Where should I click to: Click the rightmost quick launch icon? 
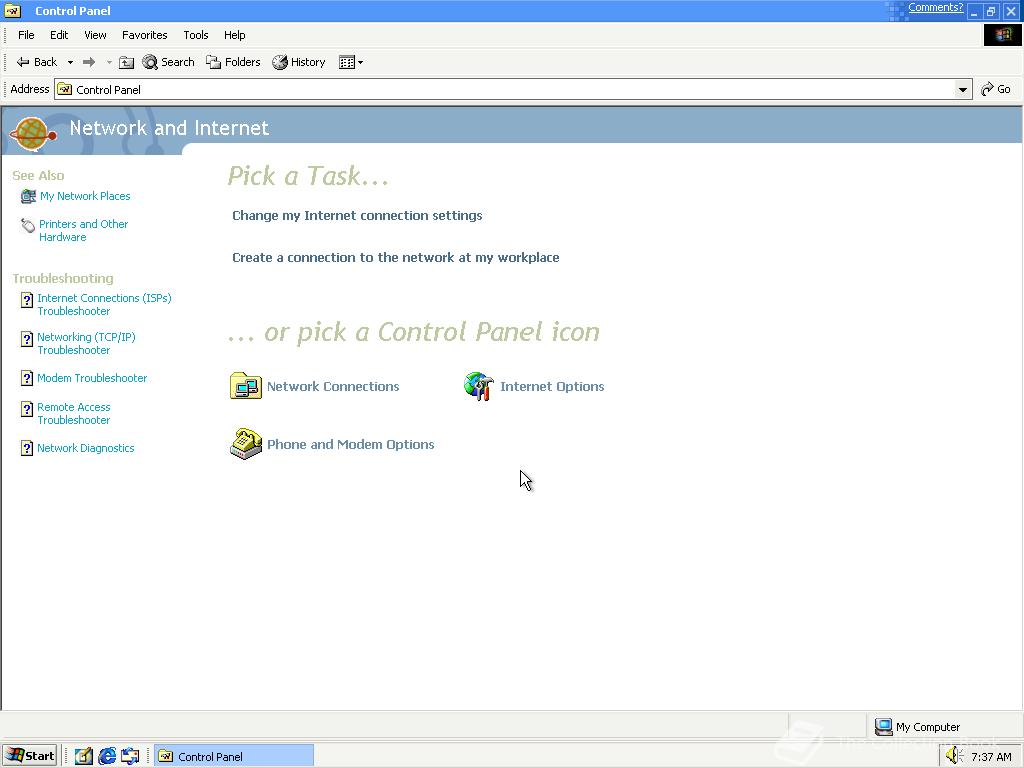tap(130, 756)
